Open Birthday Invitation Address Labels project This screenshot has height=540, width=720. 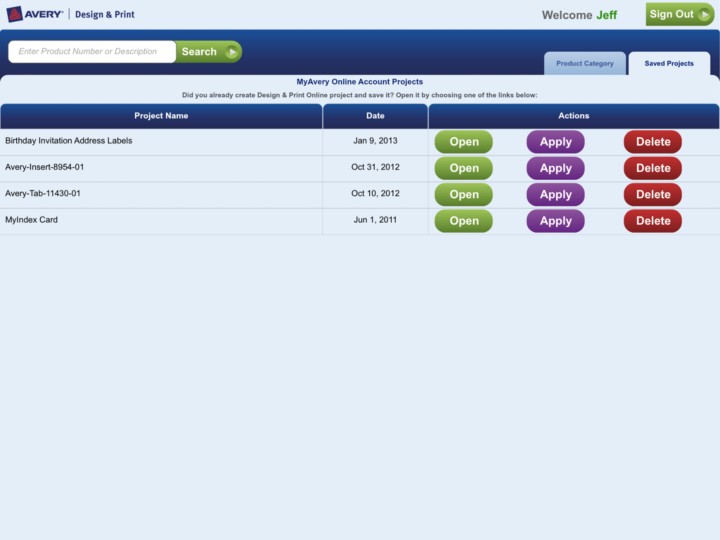(464, 142)
